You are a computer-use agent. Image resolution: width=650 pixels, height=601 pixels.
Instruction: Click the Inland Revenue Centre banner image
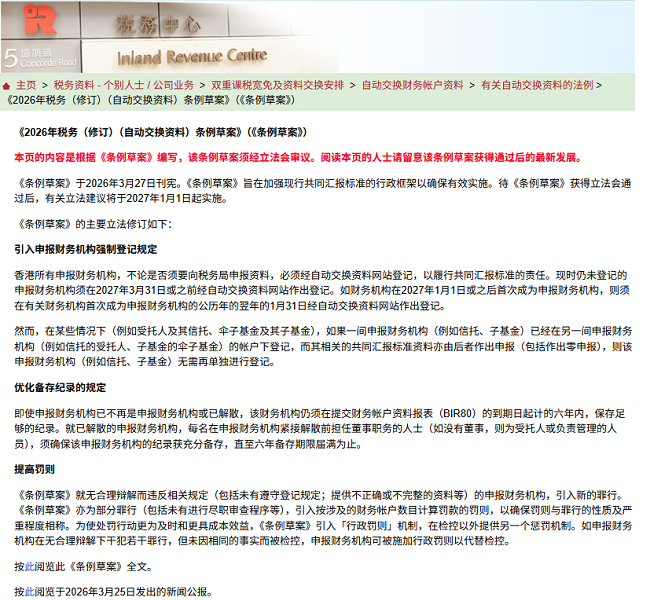192,55
